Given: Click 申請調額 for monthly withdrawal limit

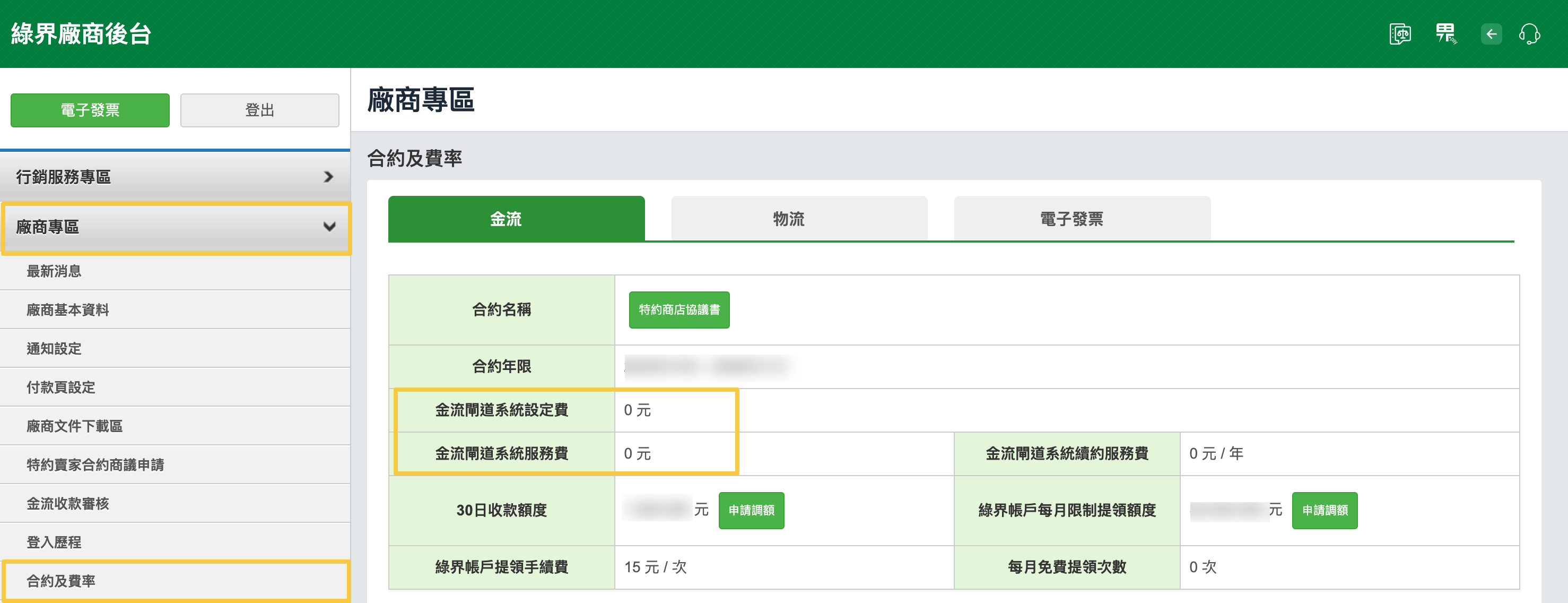Looking at the screenshot, I should pos(1324,510).
